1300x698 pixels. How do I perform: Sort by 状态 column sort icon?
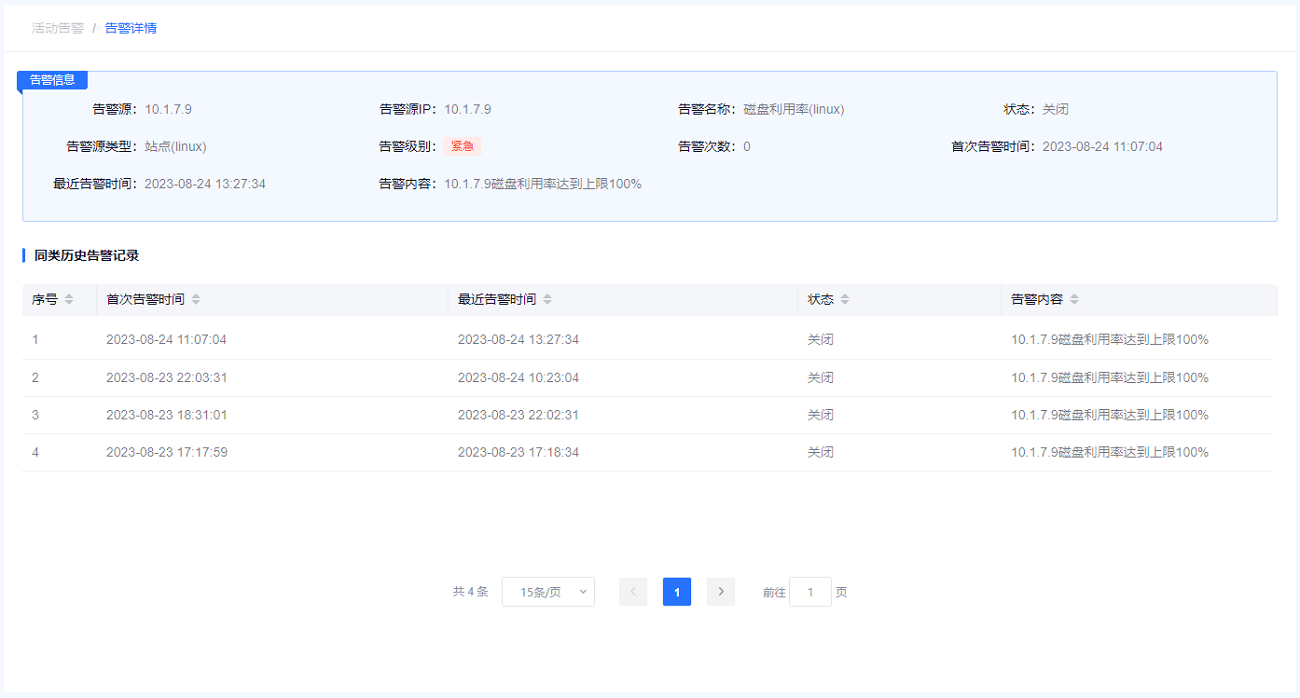click(845, 300)
